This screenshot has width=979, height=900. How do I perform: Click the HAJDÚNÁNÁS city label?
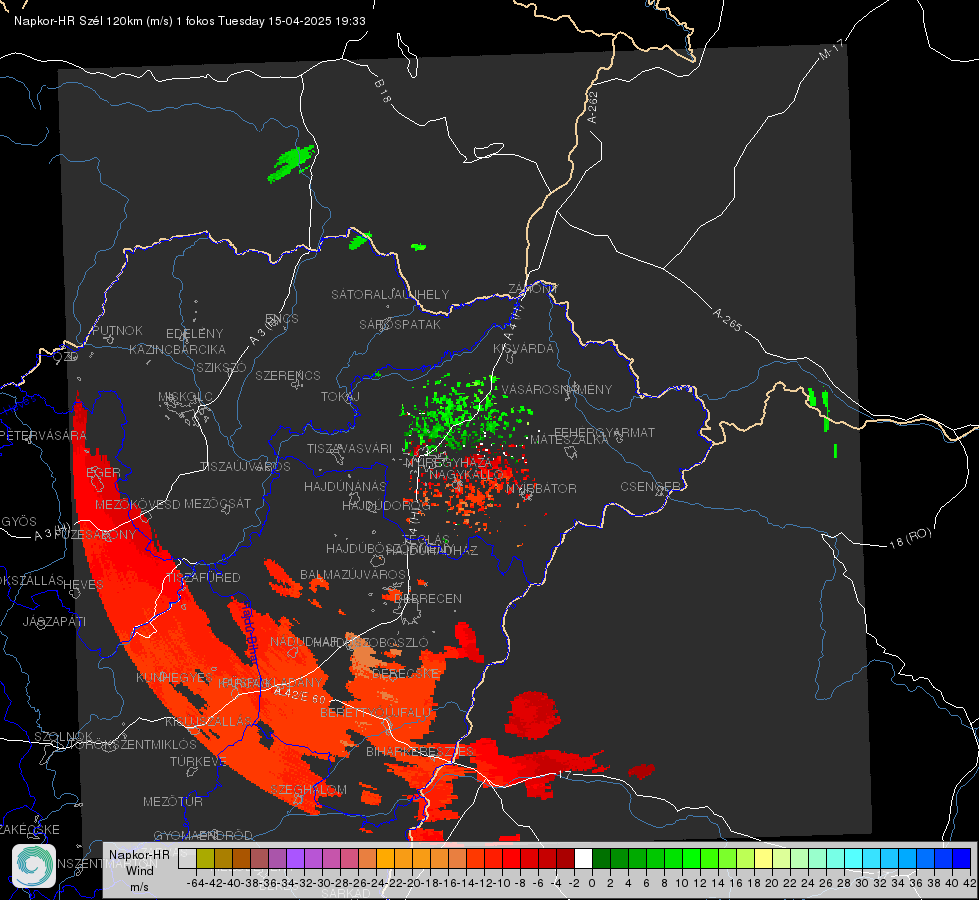tap(345, 486)
